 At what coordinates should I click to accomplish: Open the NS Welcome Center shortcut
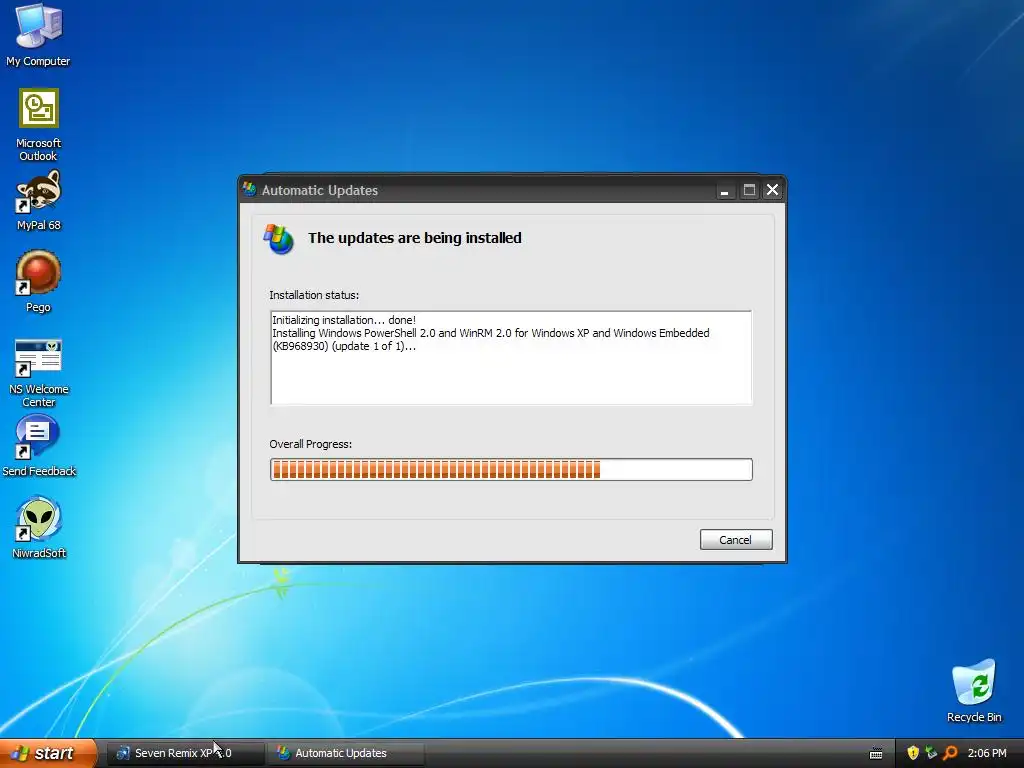pos(39,372)
